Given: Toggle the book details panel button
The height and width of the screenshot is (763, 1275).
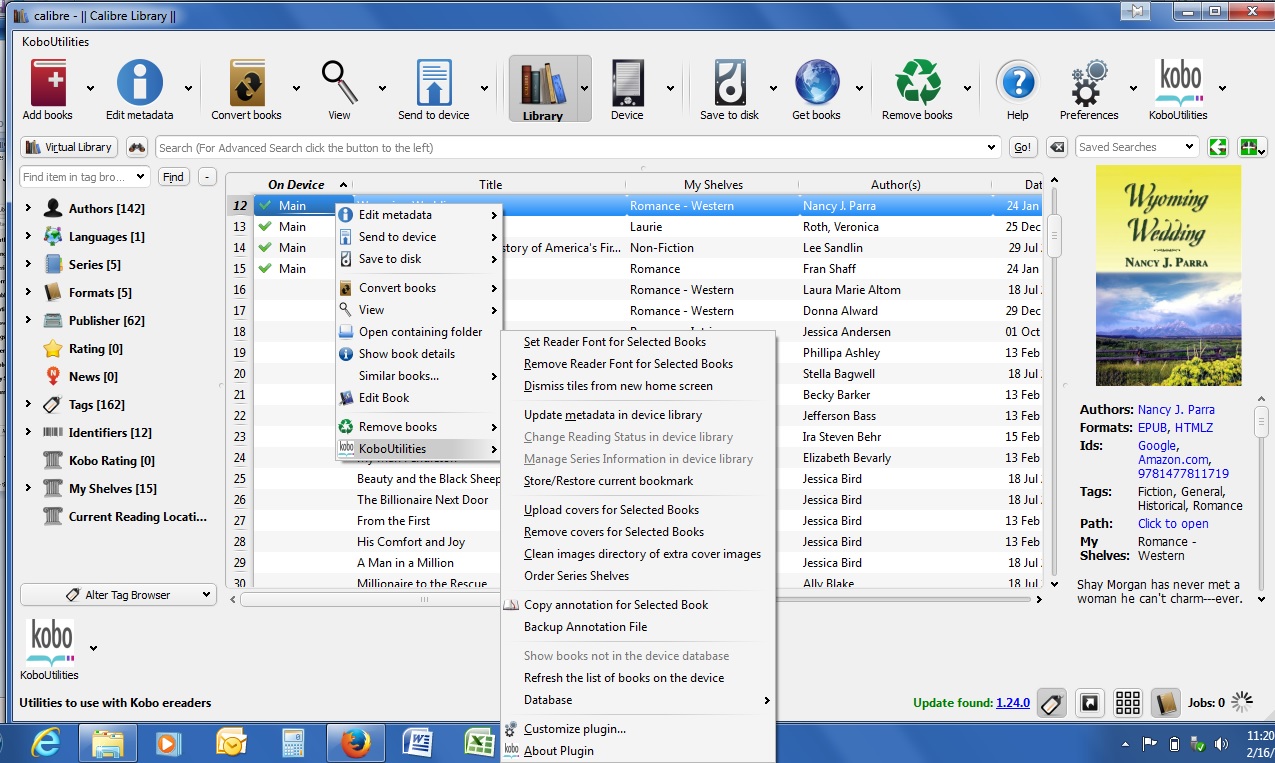Looking at the screenshot, I should (x=1165, y=703).
